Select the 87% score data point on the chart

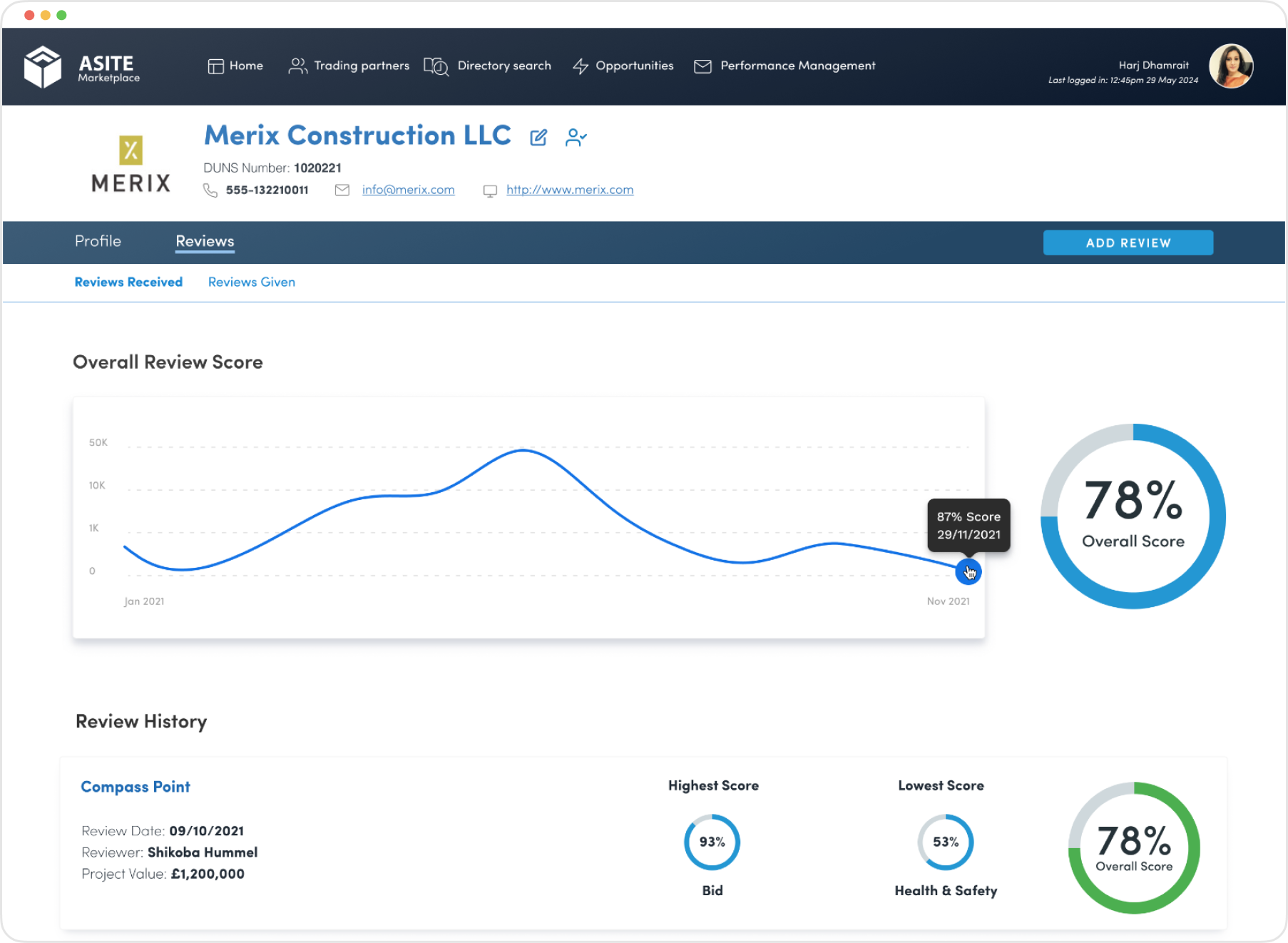tap(968, 571)
